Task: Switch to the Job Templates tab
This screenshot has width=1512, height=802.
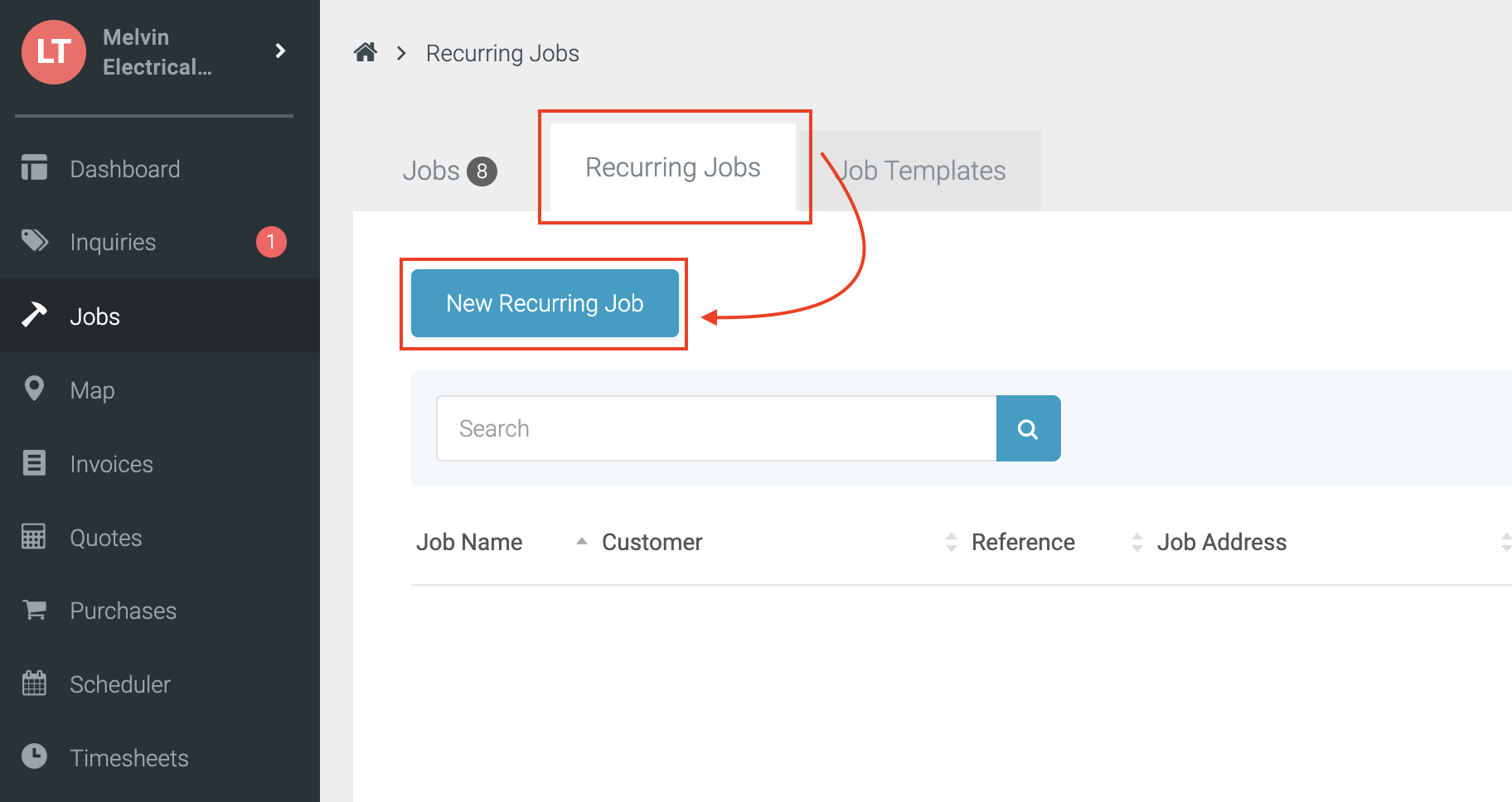Action: 920,171
